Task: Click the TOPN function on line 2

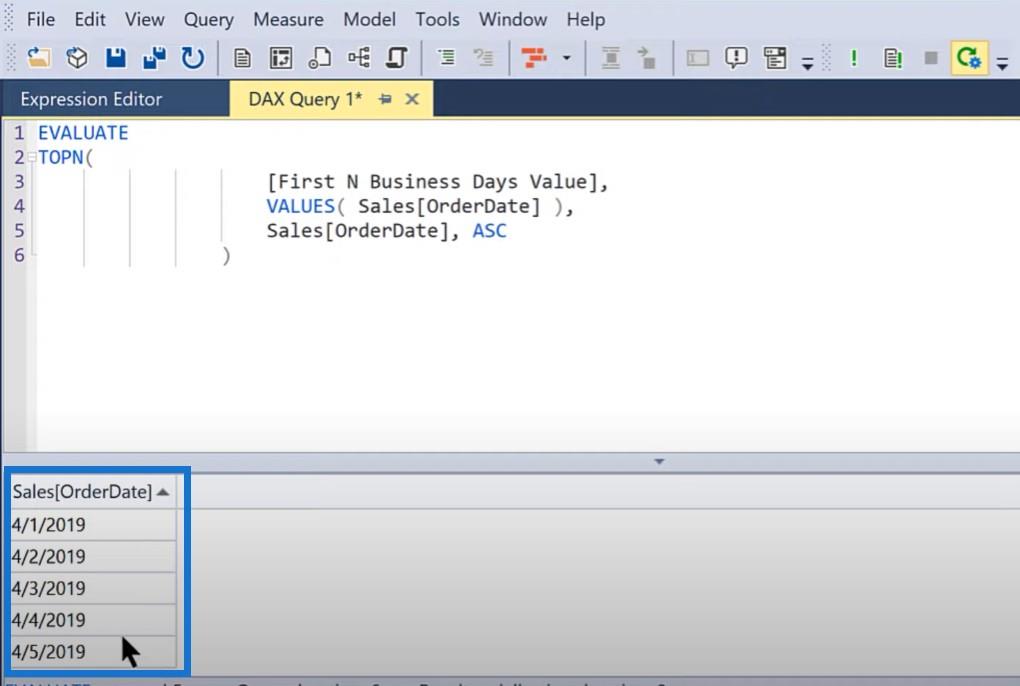Action: pos(60,157)
